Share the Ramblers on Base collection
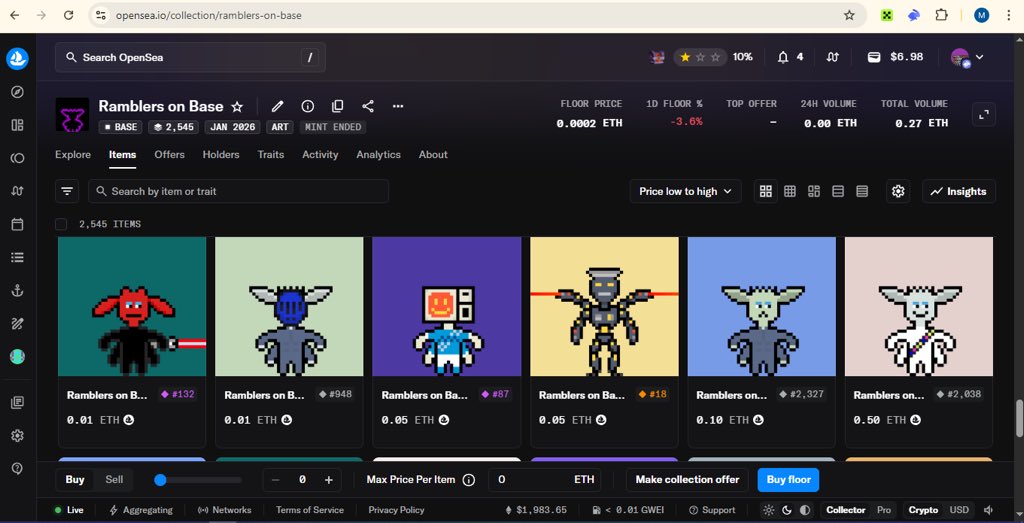The image size is (1024, 523). click(368, 106)
